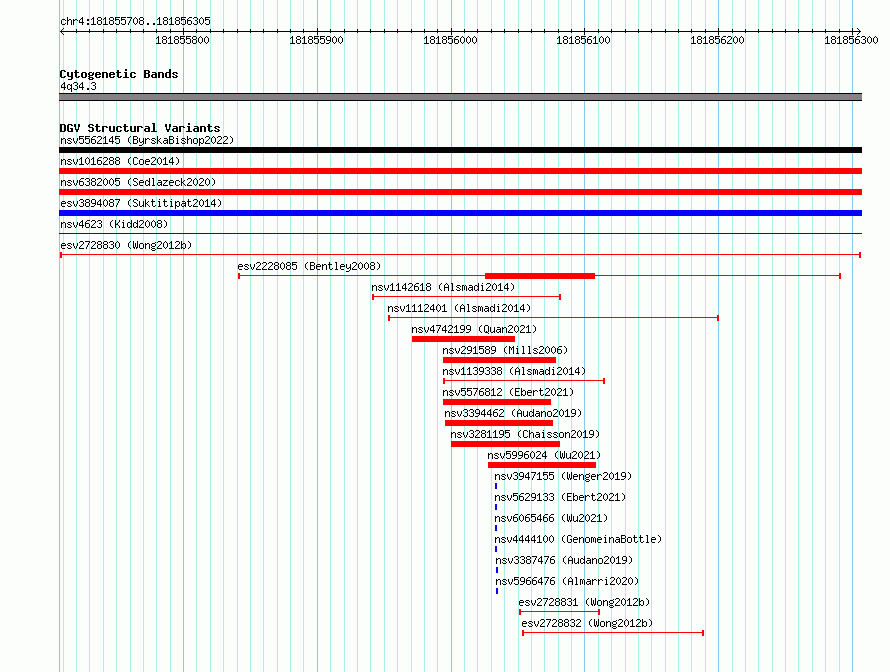
Task: Open nsv4742199 (Quan2021) label
Action: 474,329
